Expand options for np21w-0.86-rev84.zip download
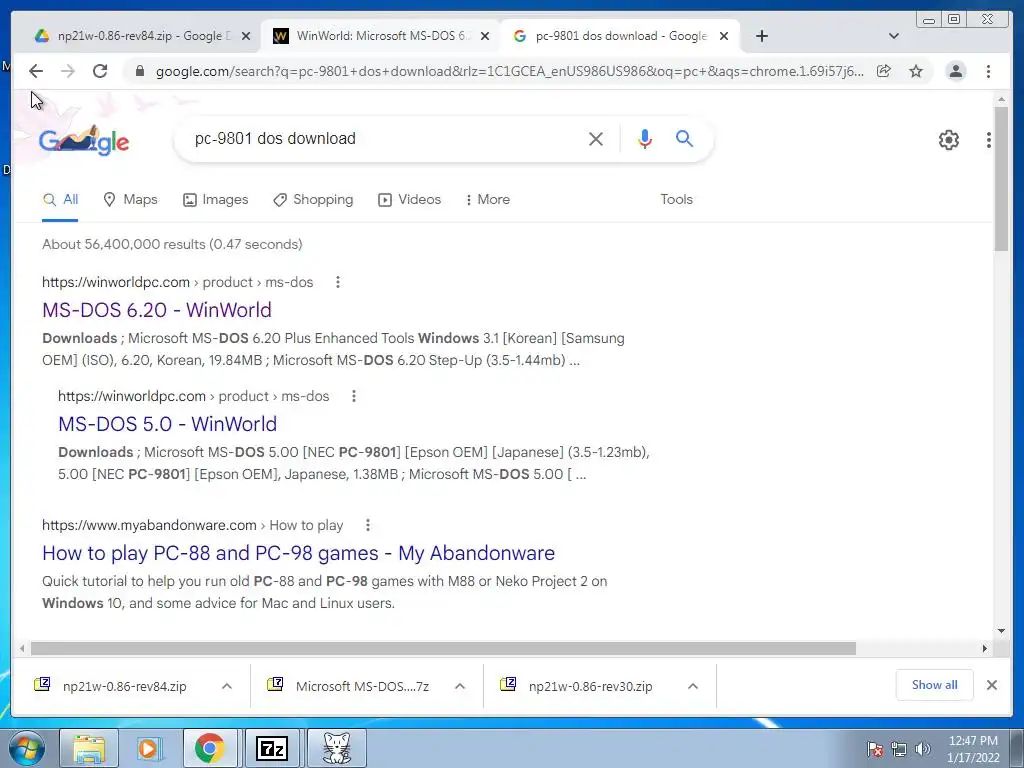 point(227,686)
